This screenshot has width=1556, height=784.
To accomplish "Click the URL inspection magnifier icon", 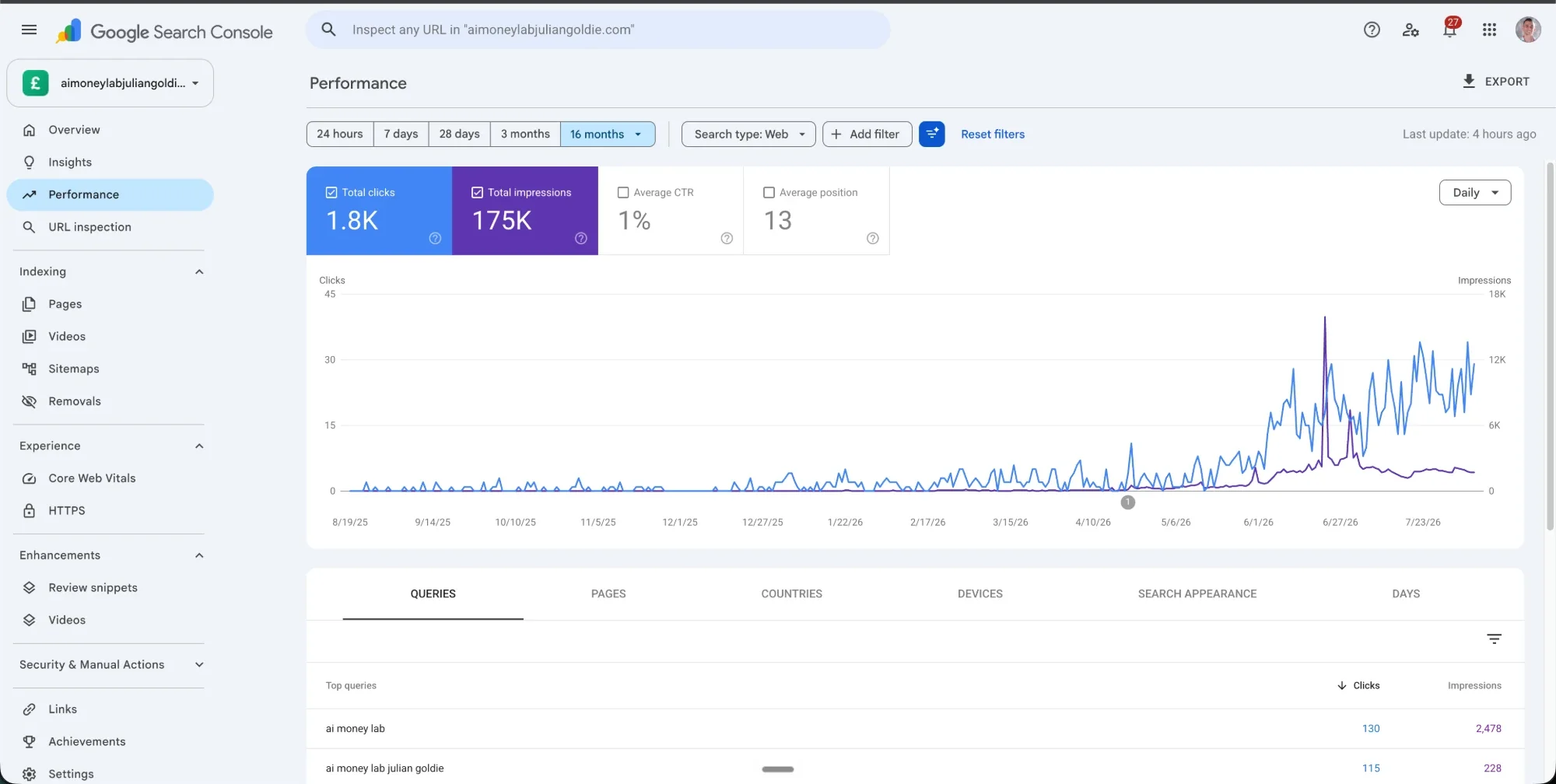I will click(x=29, y=227).
